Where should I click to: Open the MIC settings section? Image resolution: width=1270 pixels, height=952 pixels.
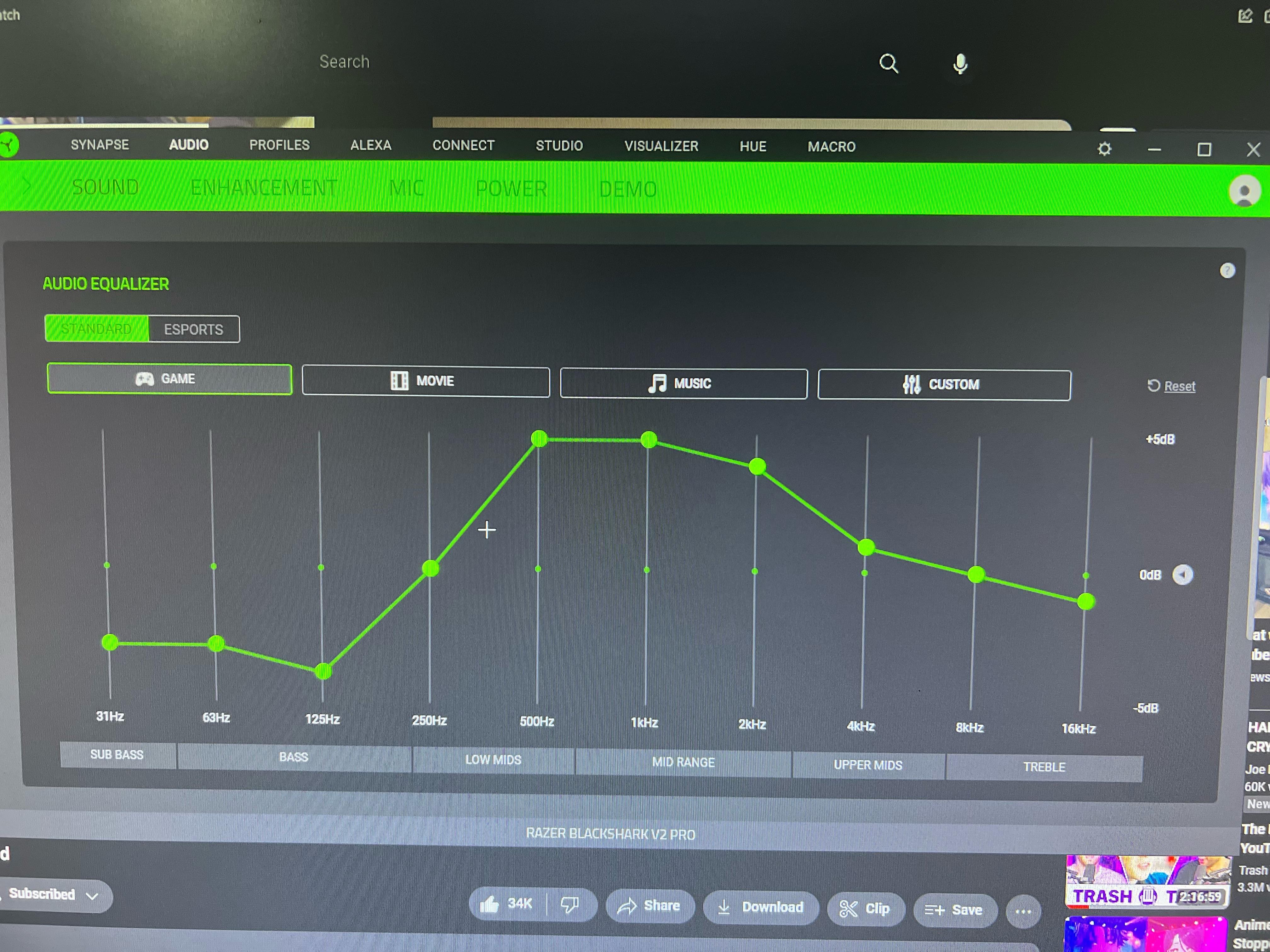(408, 189)
